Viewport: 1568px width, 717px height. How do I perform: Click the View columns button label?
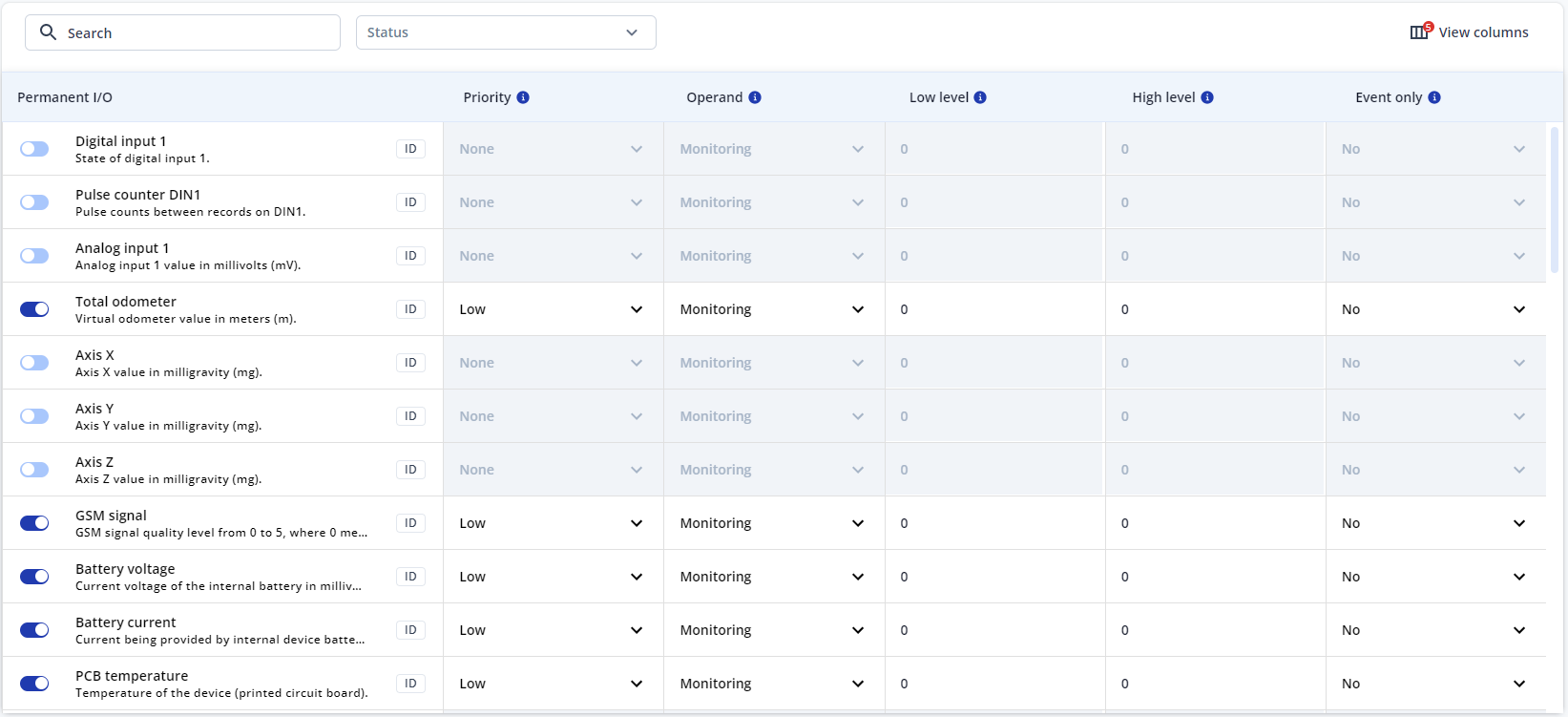[x=1483, y=32]
